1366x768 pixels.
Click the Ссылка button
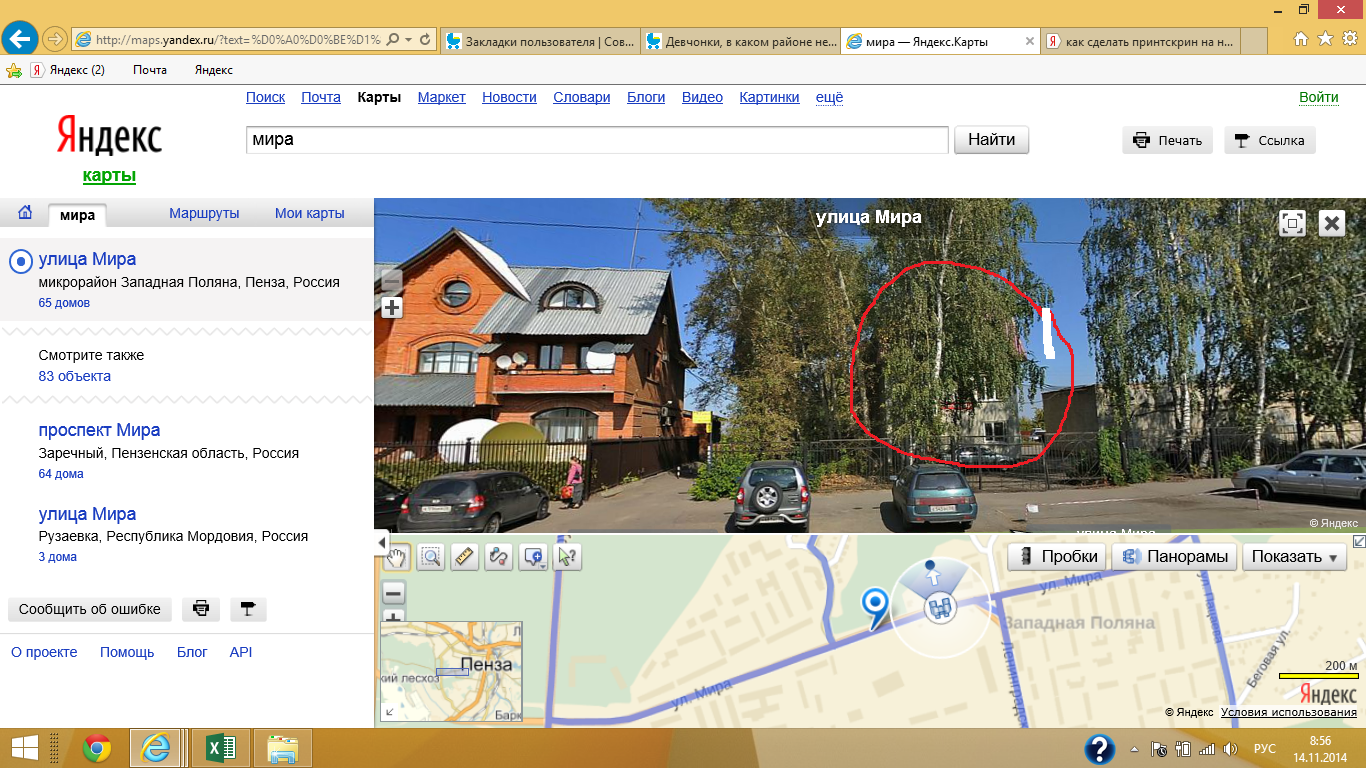[x=1270, y=140]
